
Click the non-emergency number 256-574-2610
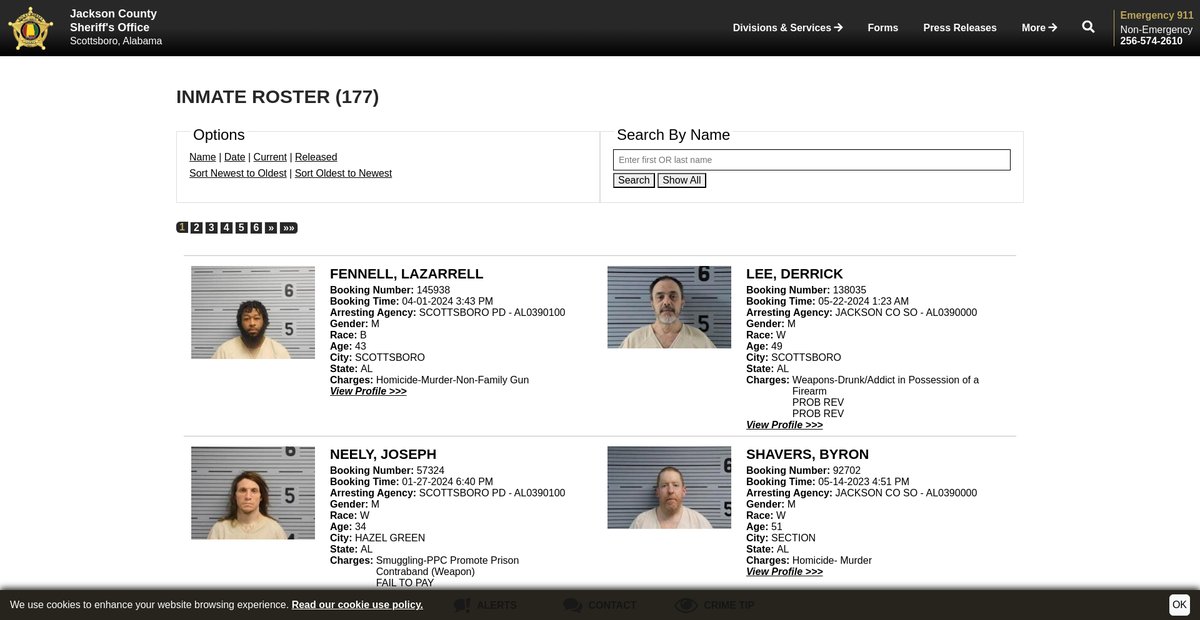click(x=1151, y=41)
